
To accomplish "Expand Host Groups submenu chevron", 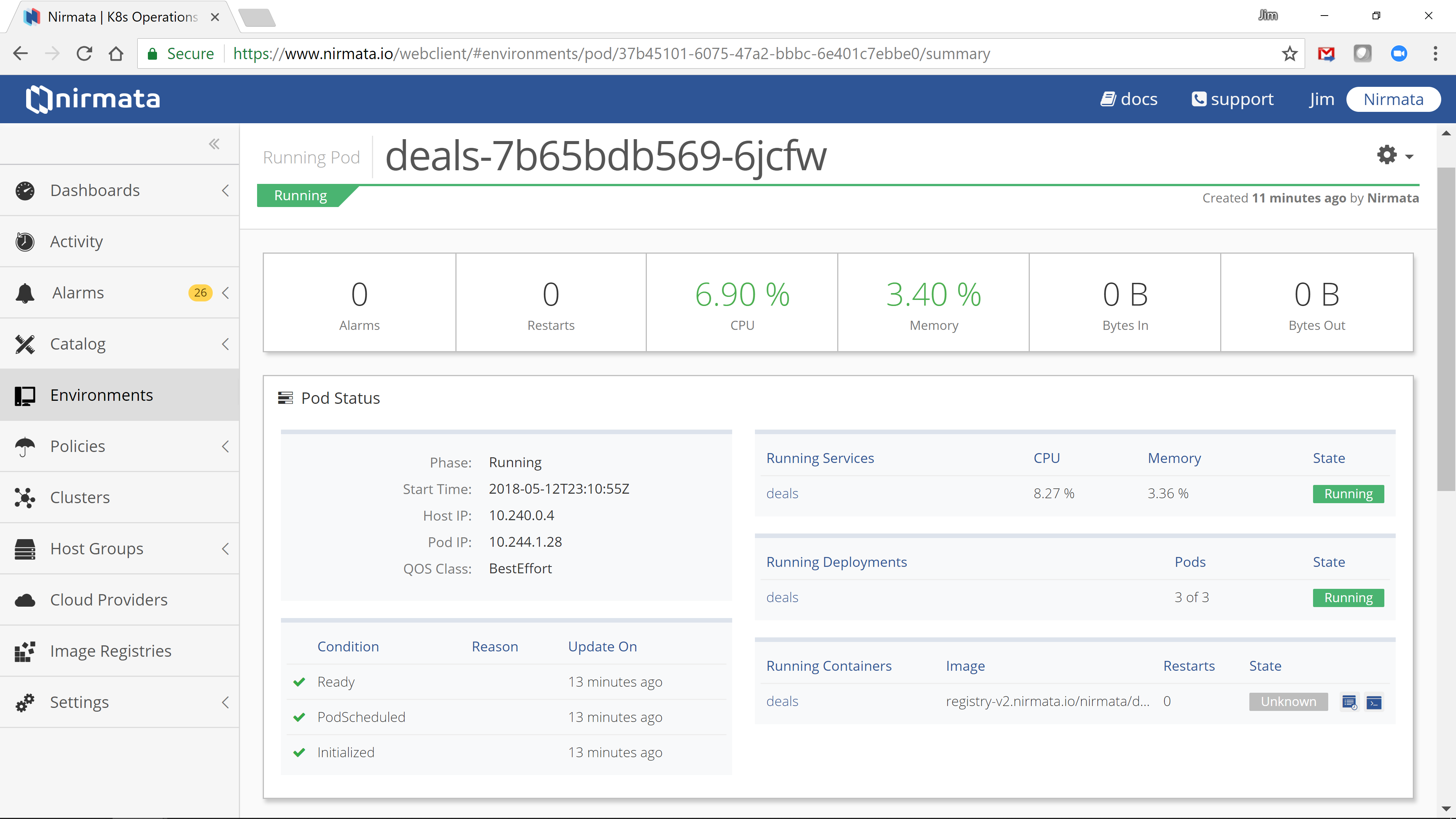I will coord(226,549).
